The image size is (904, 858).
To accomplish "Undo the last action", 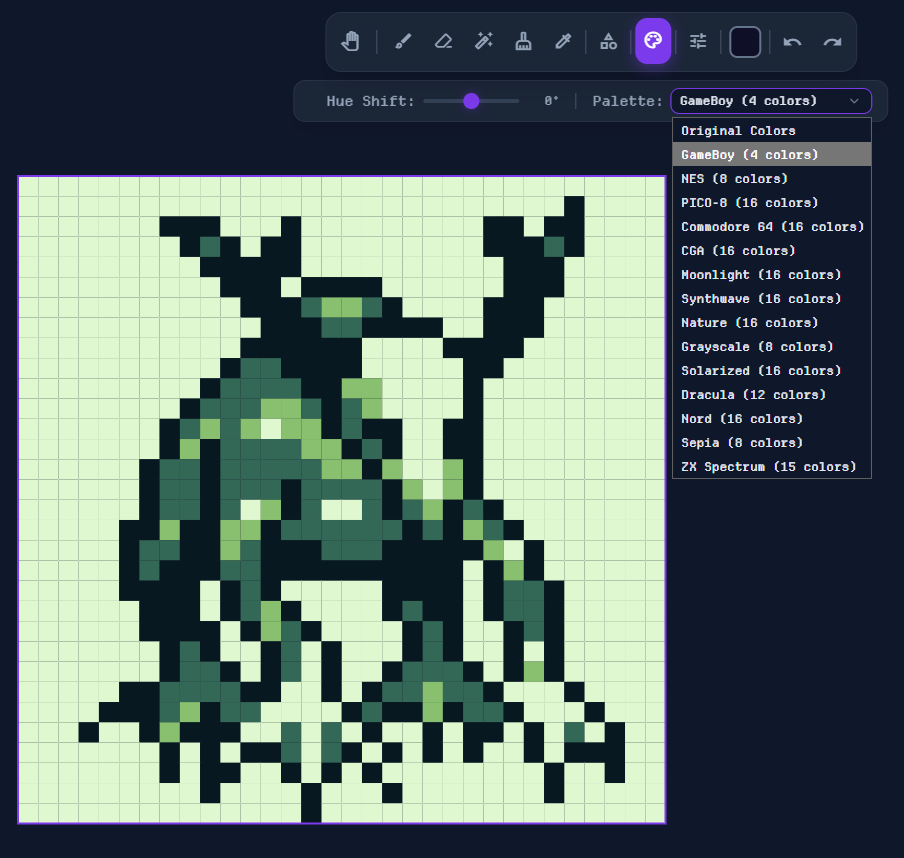I will pos(792,42).
